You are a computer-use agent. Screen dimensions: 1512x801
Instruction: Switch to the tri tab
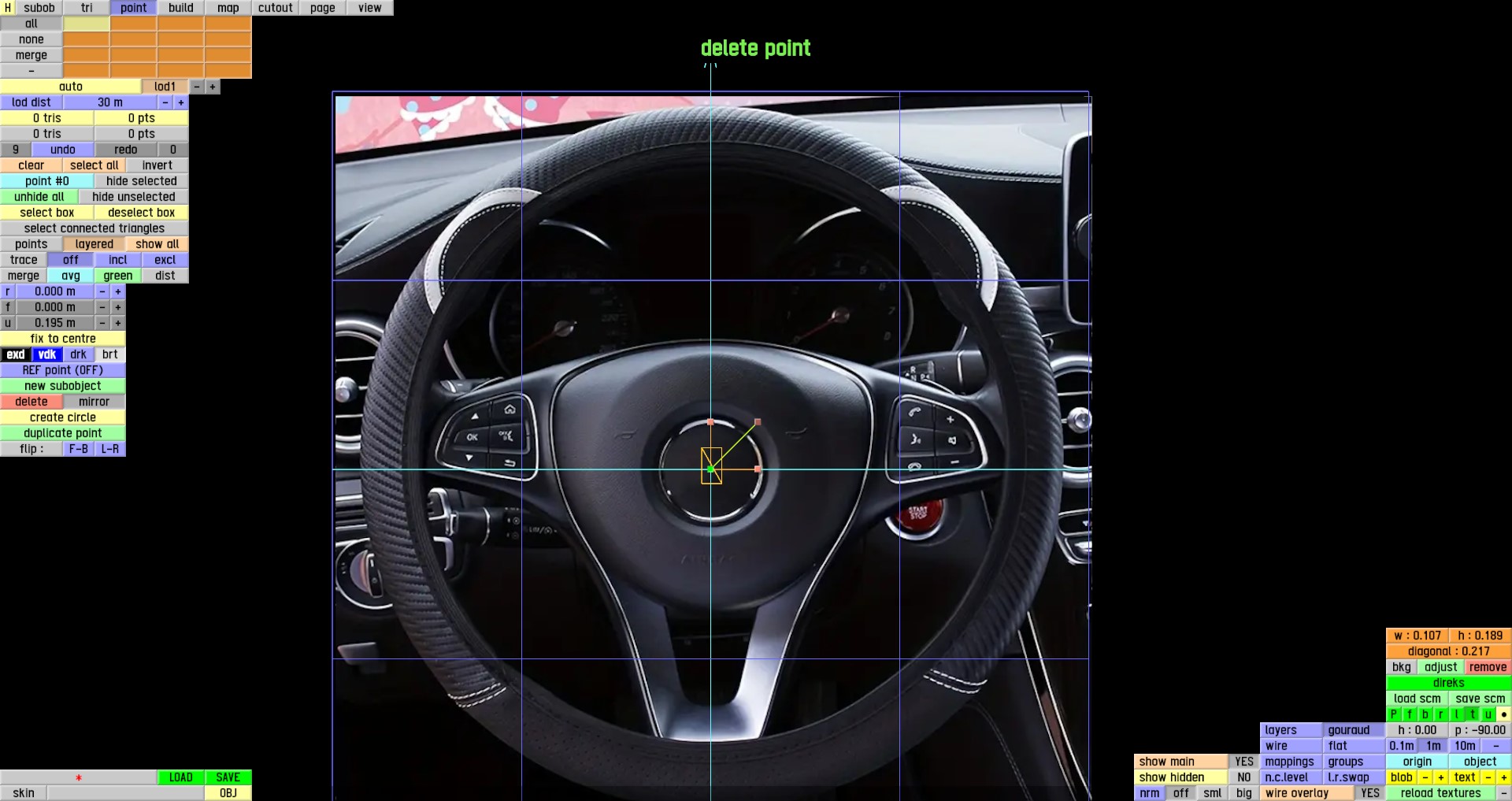pyautogui.click(x=87, y=8)
